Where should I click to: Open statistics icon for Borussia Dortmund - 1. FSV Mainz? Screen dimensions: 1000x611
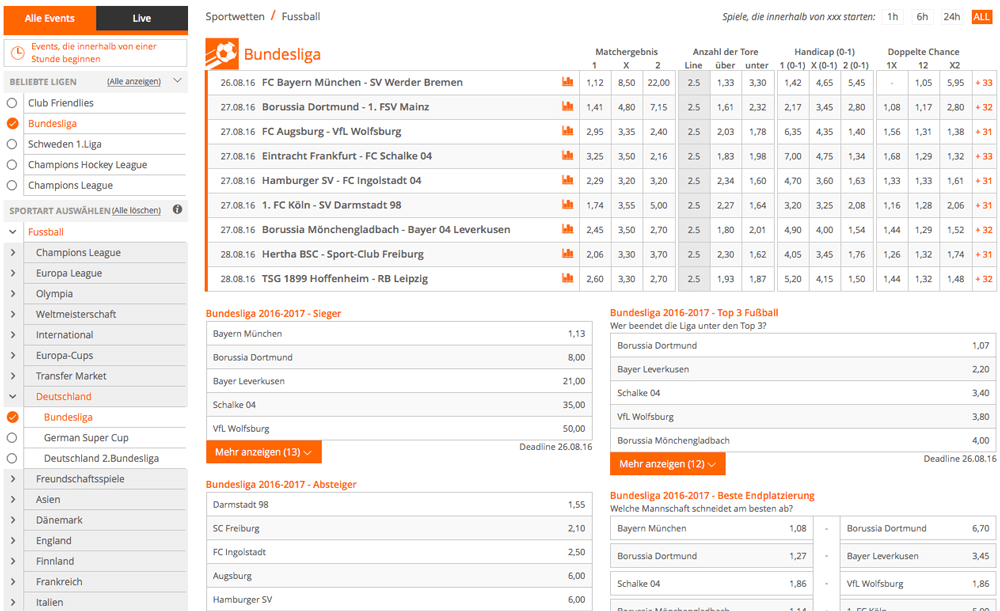567,107
